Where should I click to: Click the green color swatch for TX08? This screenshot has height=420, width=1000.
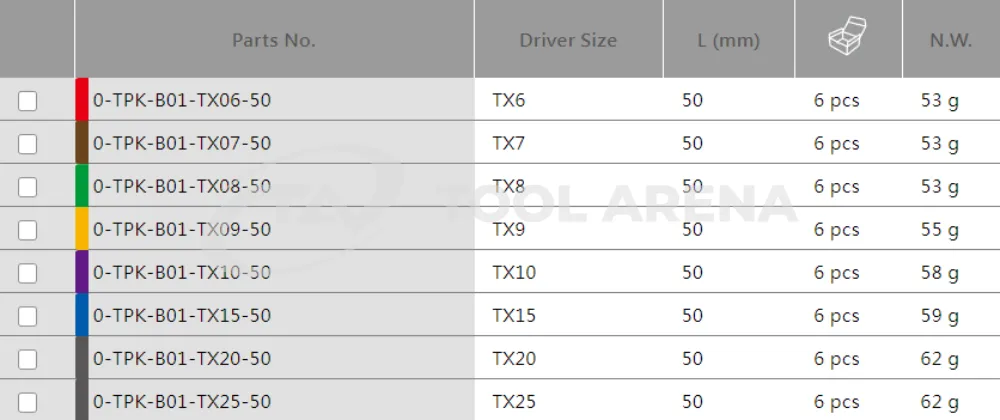point(82,186)
